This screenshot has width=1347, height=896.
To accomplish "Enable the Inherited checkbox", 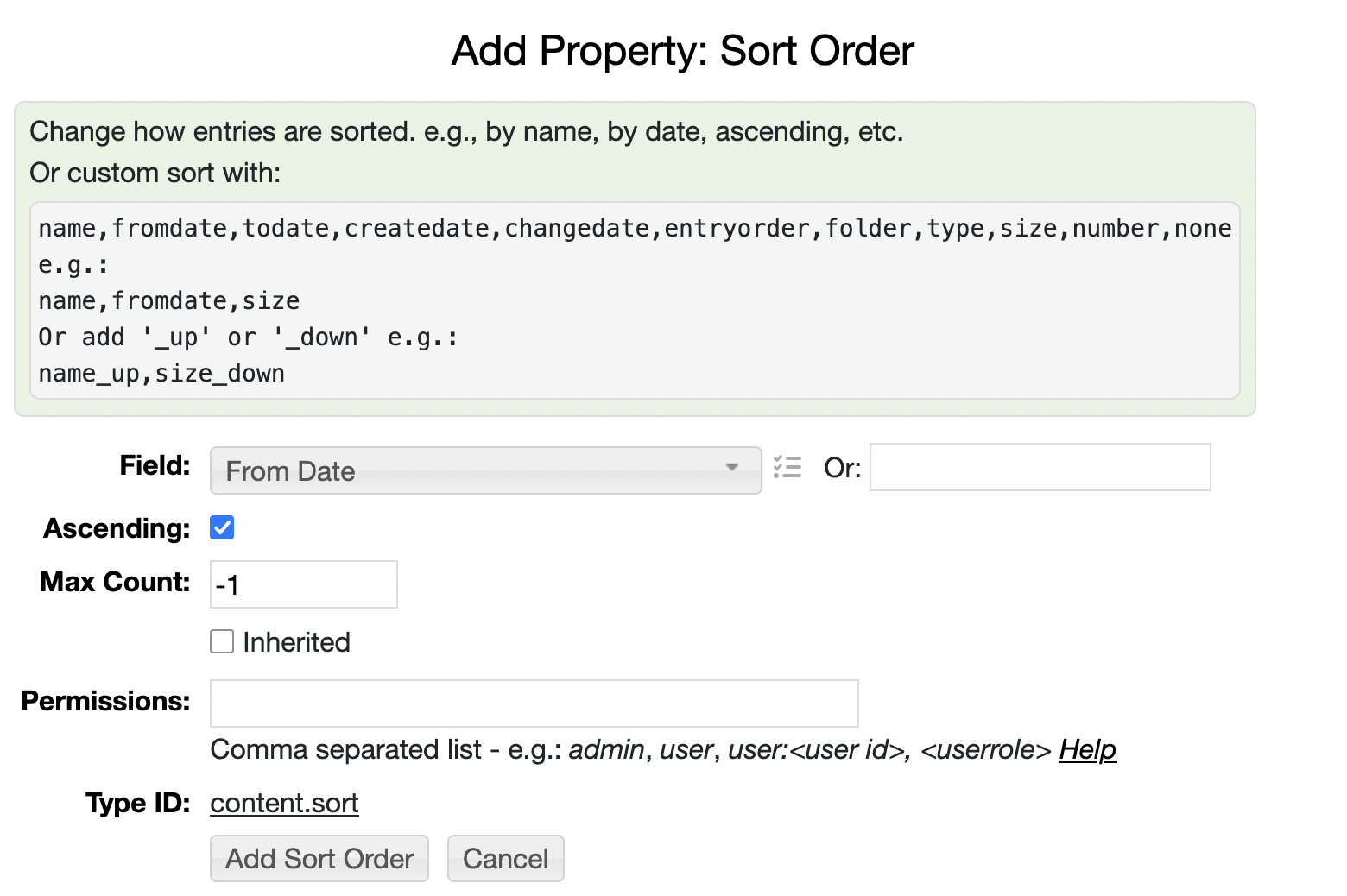I will (x=222, y=641).
